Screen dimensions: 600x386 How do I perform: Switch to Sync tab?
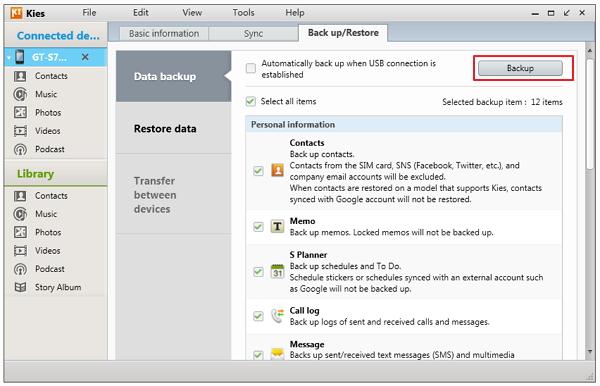(253, 34)
